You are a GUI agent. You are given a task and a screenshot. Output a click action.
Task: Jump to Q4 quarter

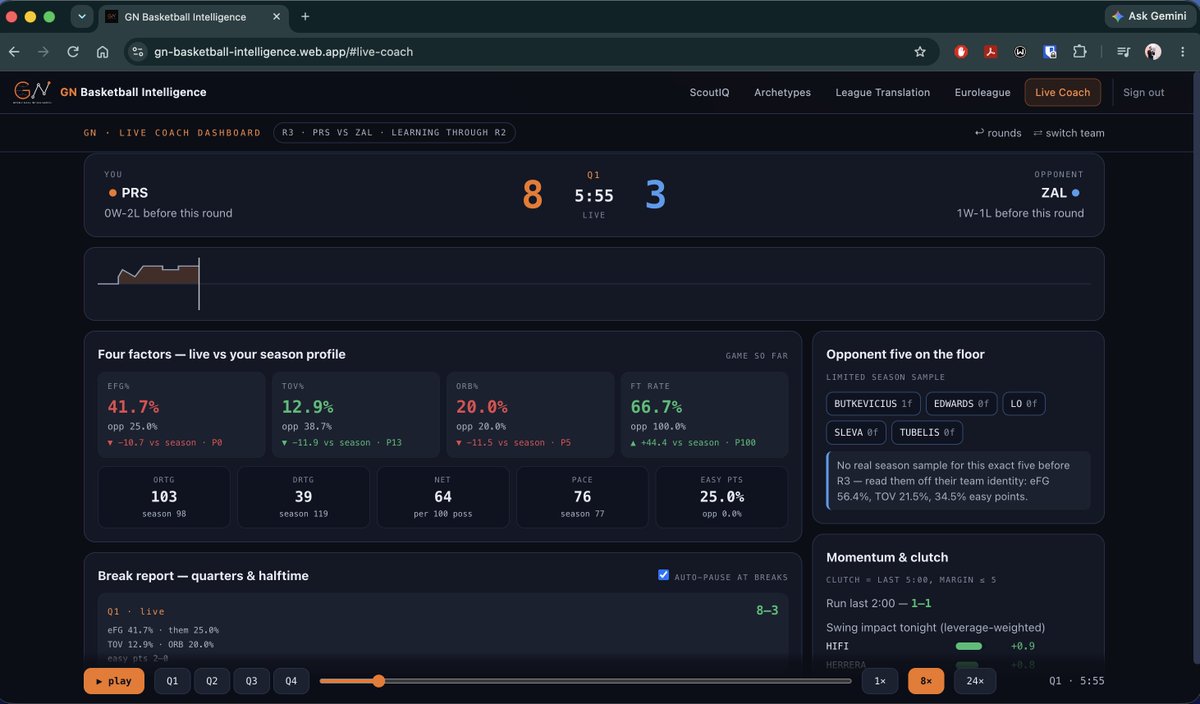[291, 681]
